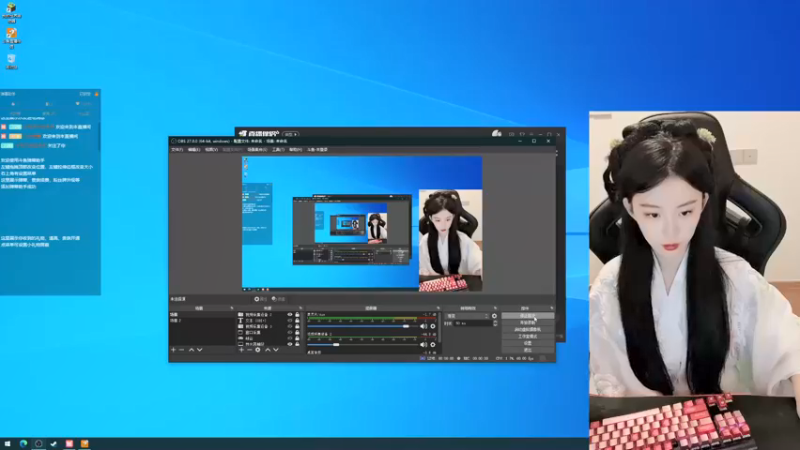This screenshot has height=450, width=800.
Task: Click the OBS preview canvas
Action: pos(362,223)
